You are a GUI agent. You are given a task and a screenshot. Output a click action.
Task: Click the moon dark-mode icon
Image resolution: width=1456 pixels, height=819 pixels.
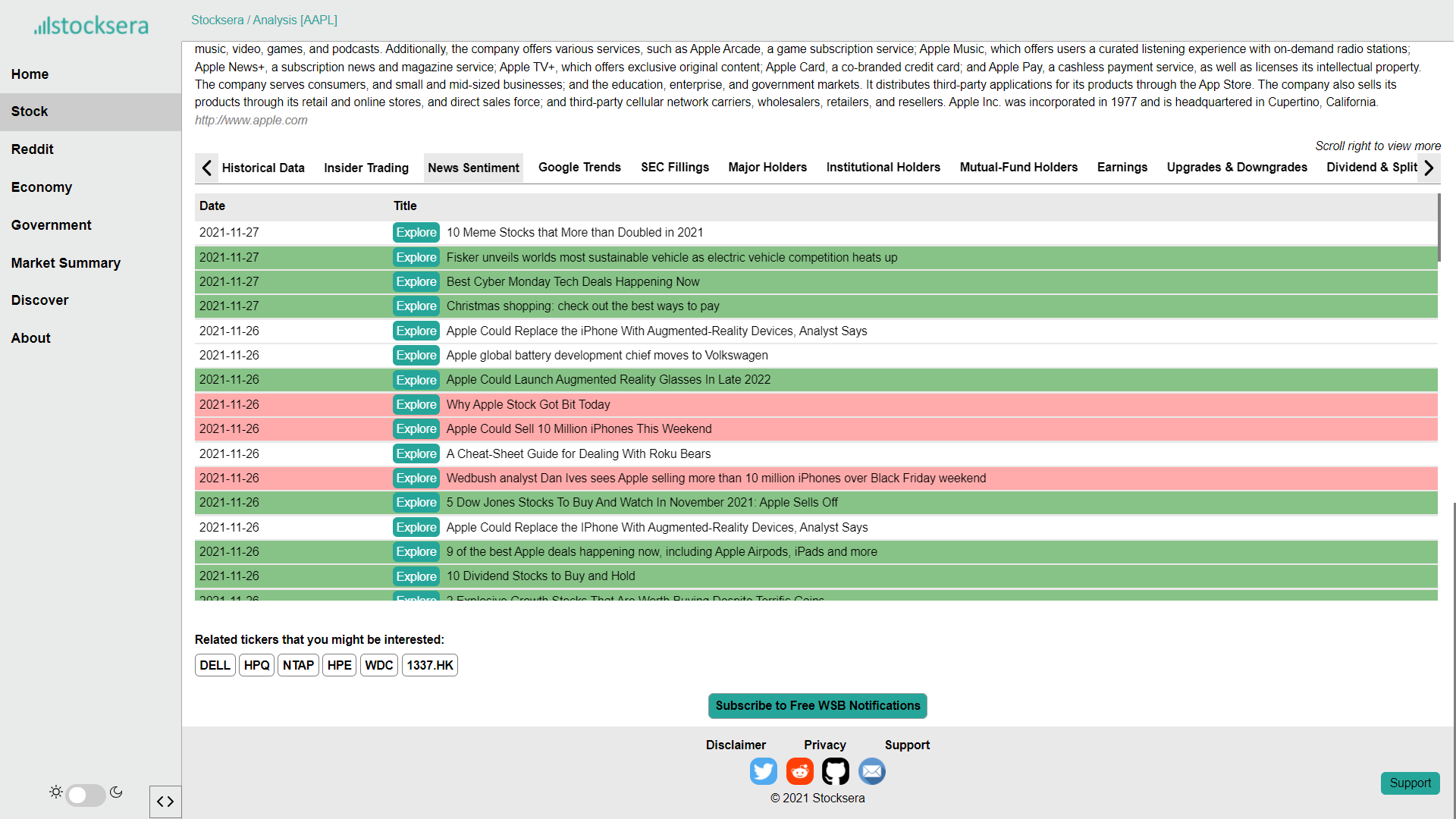click(116, 792)
